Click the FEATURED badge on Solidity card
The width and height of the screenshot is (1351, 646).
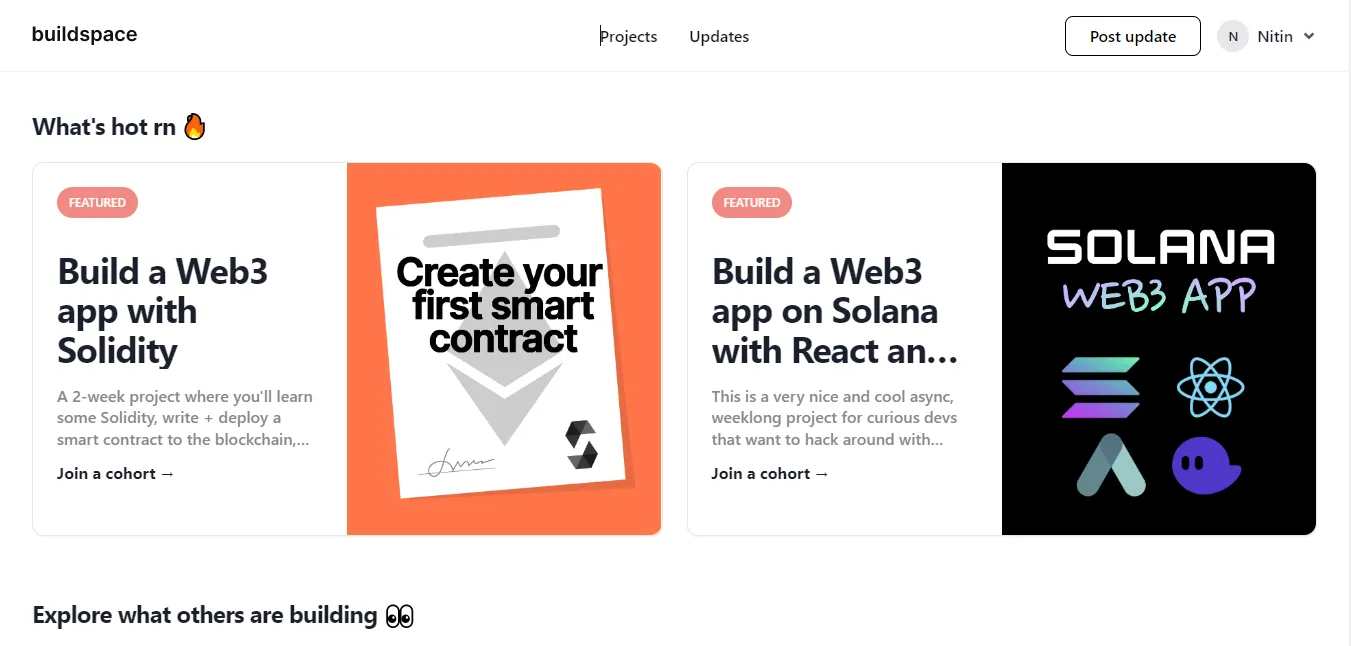tap(97, 203)
